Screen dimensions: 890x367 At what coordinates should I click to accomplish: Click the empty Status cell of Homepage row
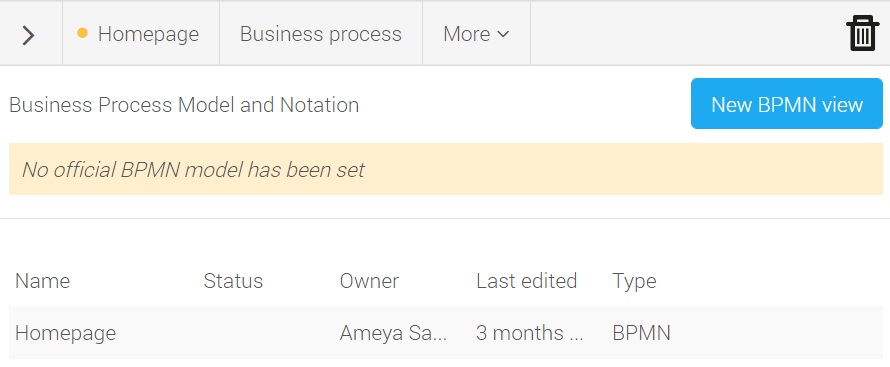pos(267,332)
